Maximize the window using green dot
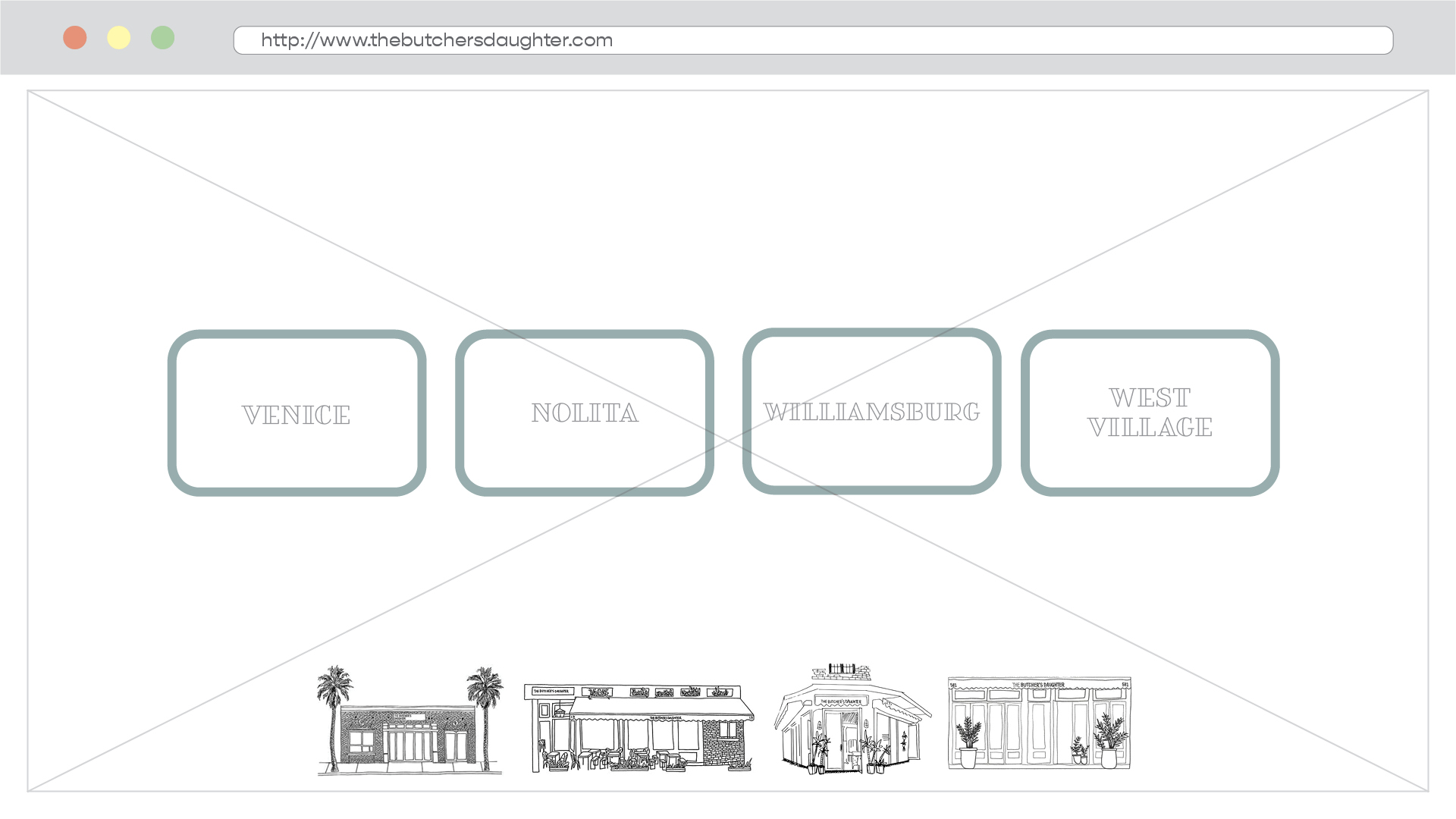 coord(163,38)
